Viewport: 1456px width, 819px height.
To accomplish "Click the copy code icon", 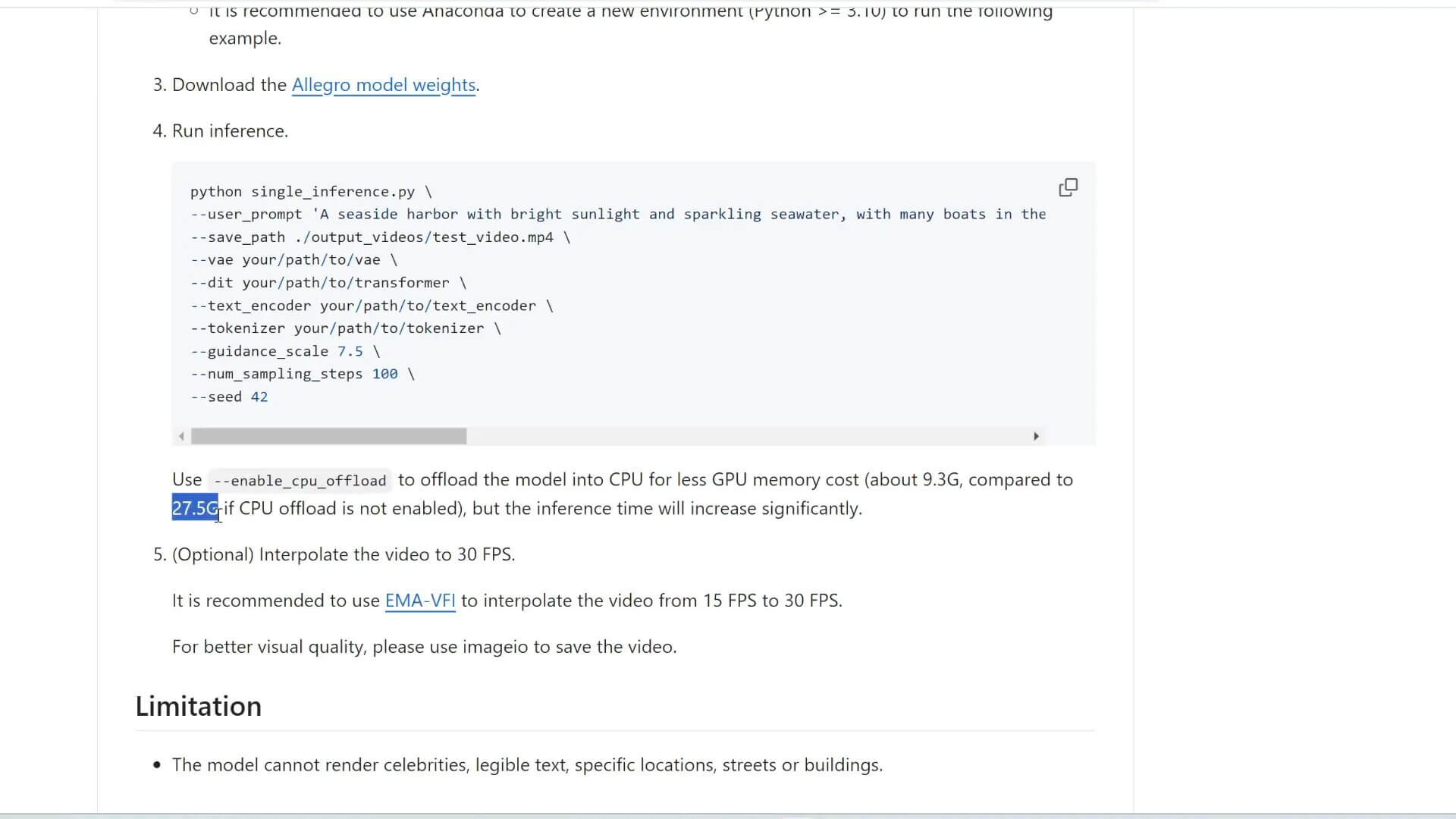I will tap(1068, 187).
